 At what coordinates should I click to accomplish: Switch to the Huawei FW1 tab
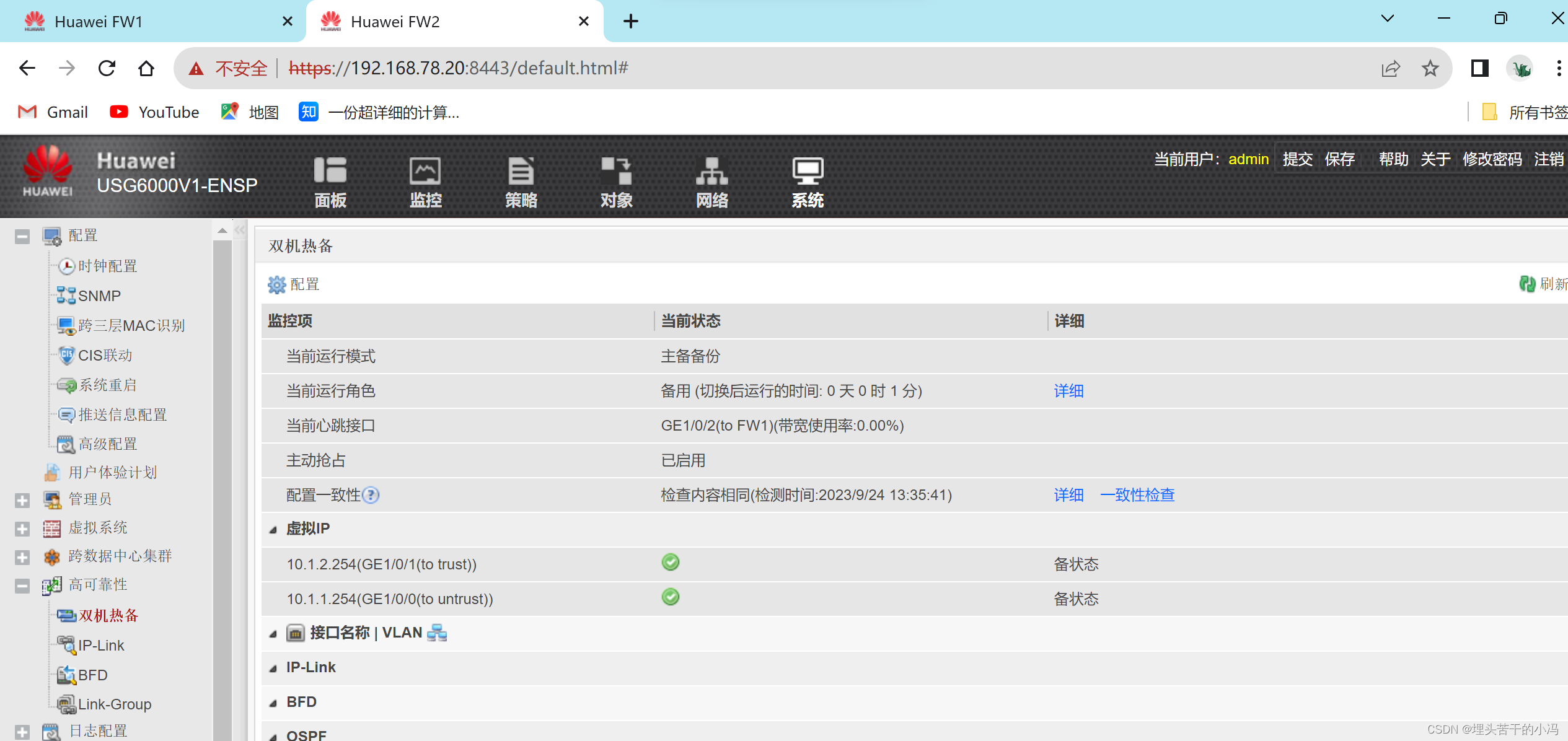click(99, 22)
